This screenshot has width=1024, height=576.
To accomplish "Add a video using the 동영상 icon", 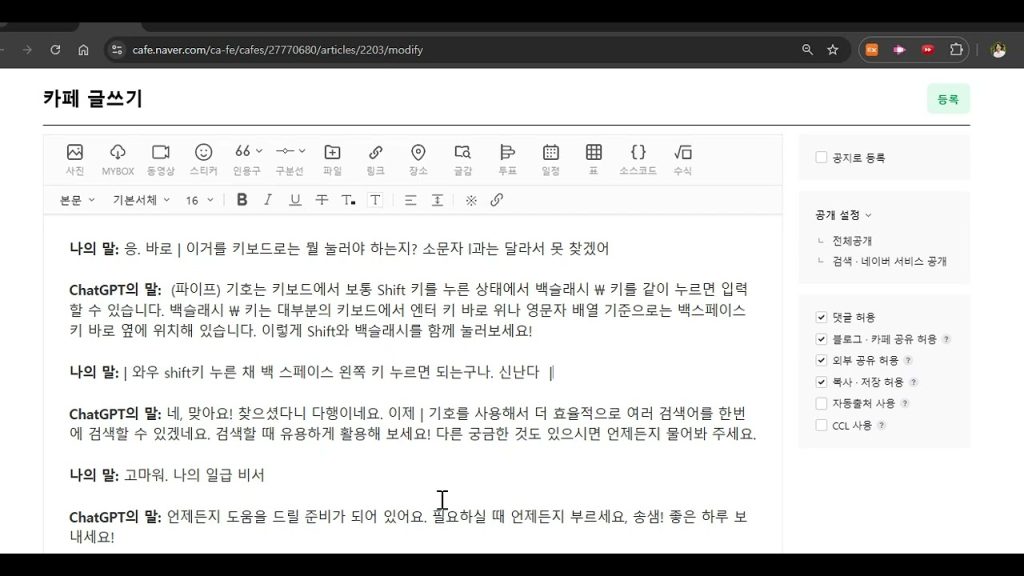I will (160, 158).
